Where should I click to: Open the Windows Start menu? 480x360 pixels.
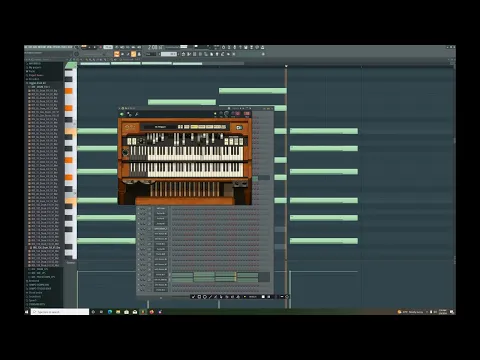tap(27, 312)
